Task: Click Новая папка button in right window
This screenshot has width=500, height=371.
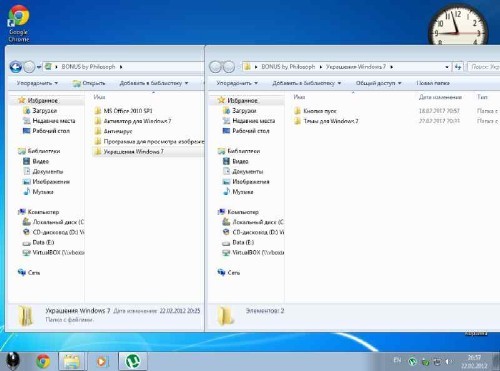Action: tap(433, 83)
